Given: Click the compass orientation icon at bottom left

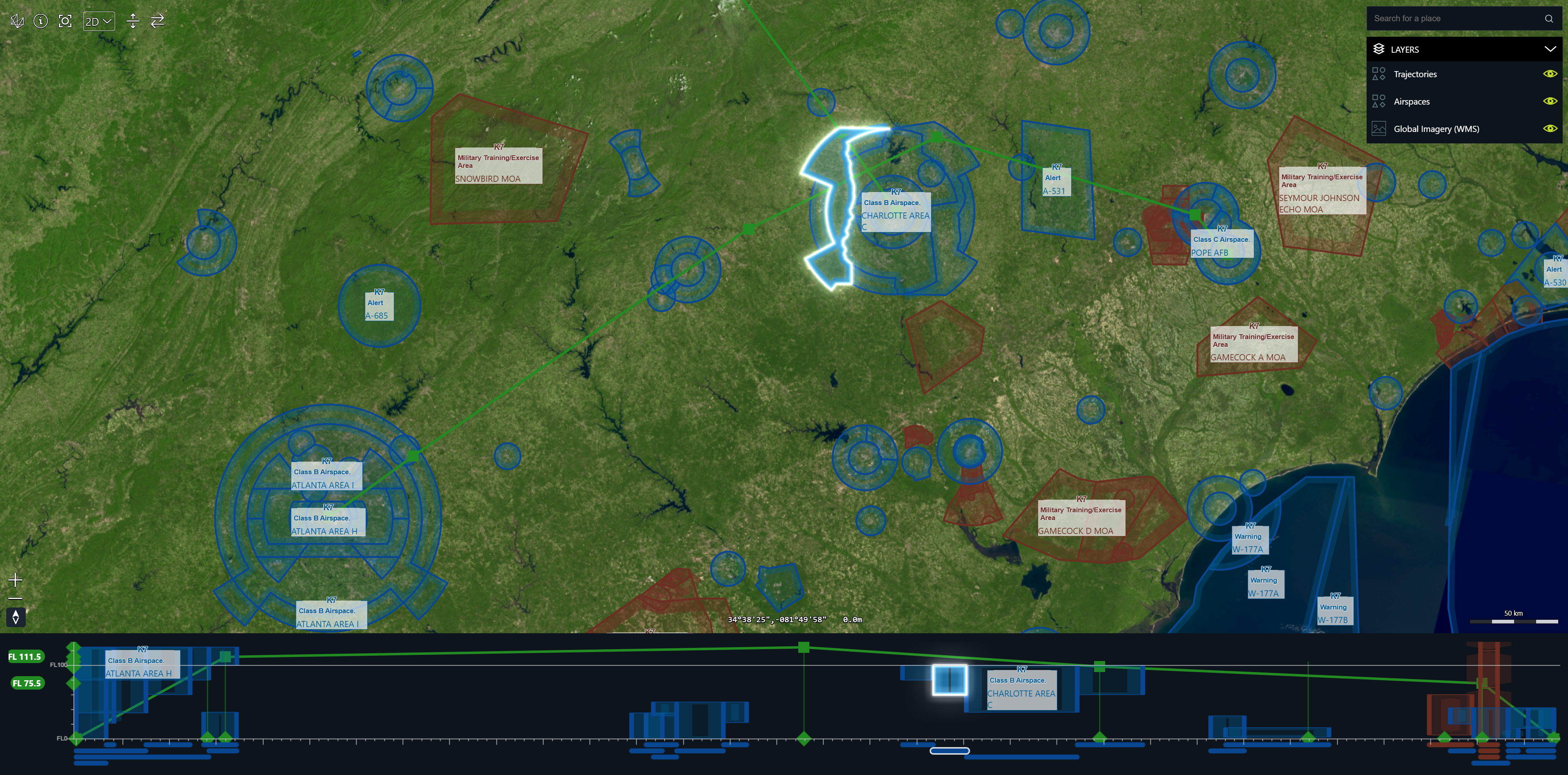Looking at the screenshot, I should pos(16,617).
